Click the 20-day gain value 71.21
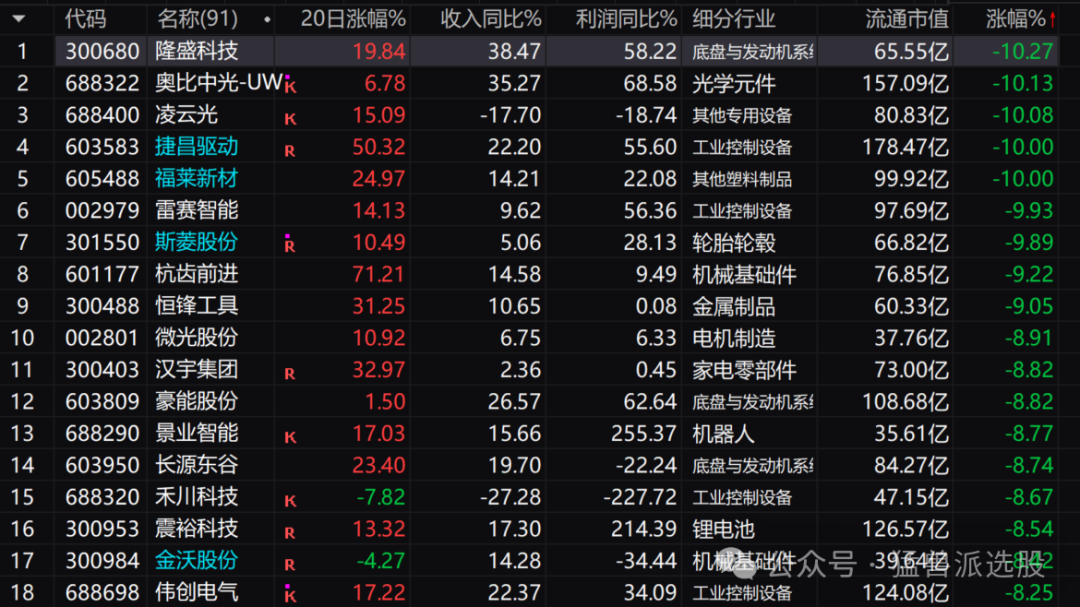 (379, 274)
